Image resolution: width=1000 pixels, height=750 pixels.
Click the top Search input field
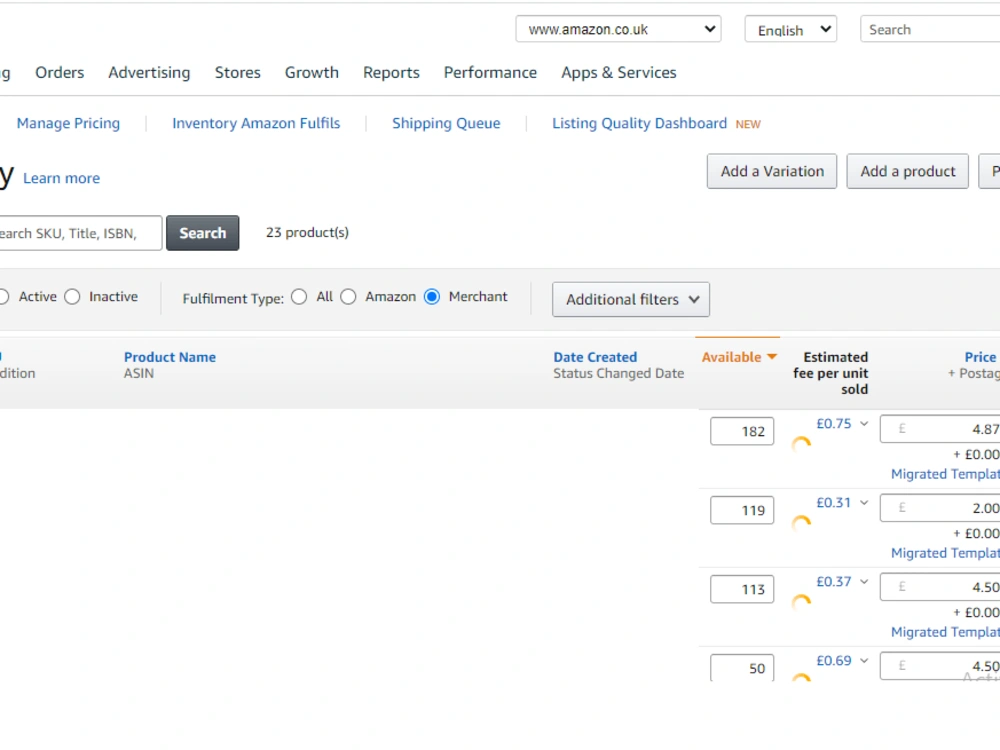coord(930,29)
